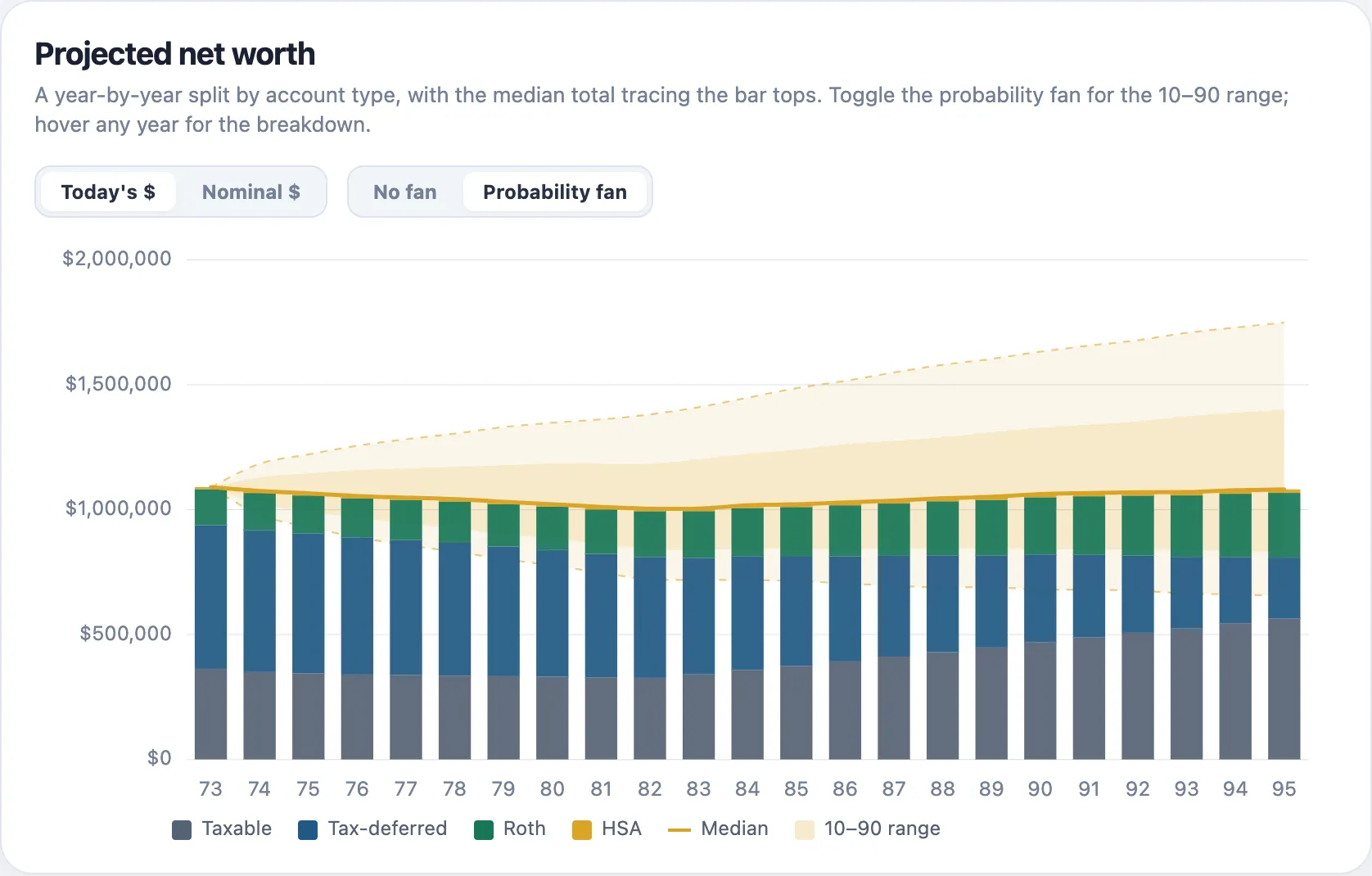Click the bar for age 76
The width and height of the screenshot is (1372, 876).
tap(357, 628)
